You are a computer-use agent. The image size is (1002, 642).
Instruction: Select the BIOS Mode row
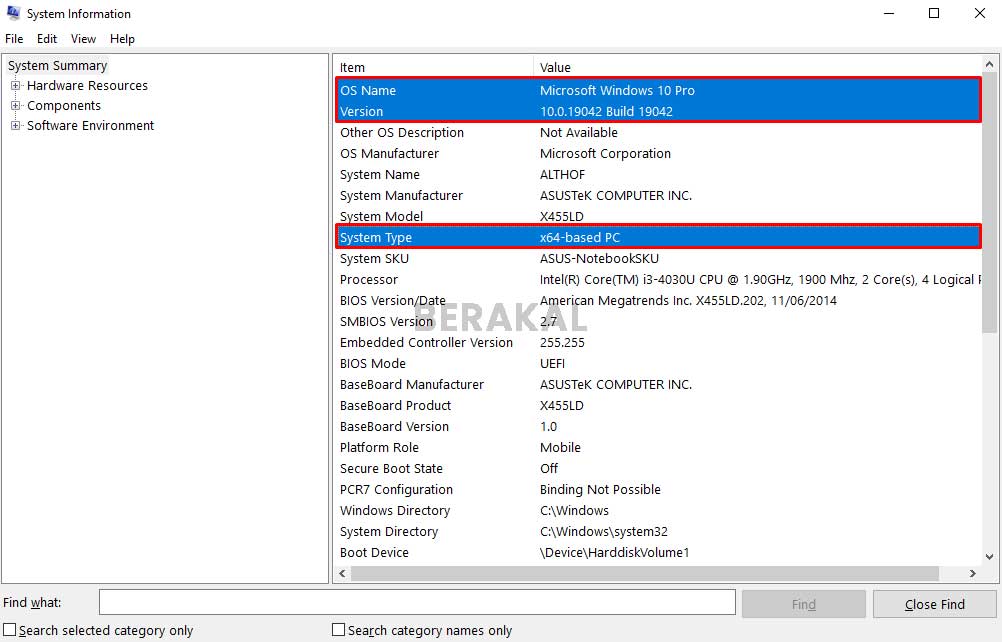pos(658,363)
